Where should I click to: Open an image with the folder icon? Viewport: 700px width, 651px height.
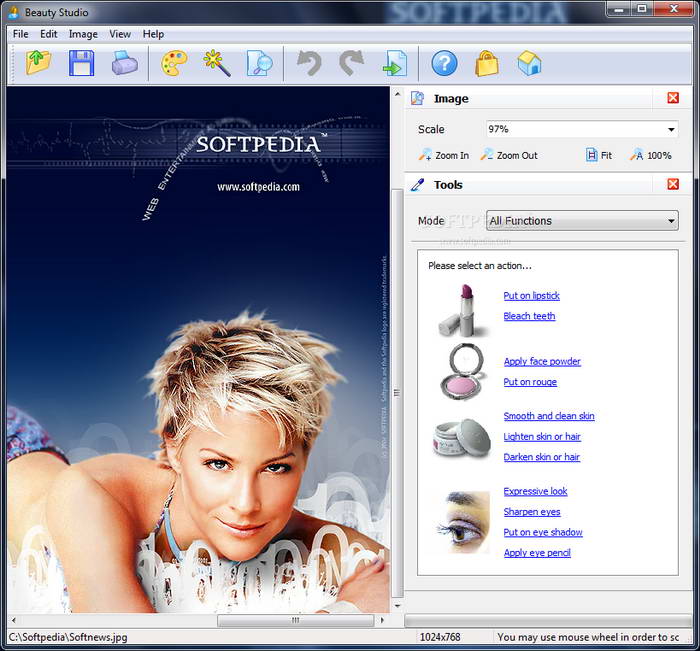38,63
